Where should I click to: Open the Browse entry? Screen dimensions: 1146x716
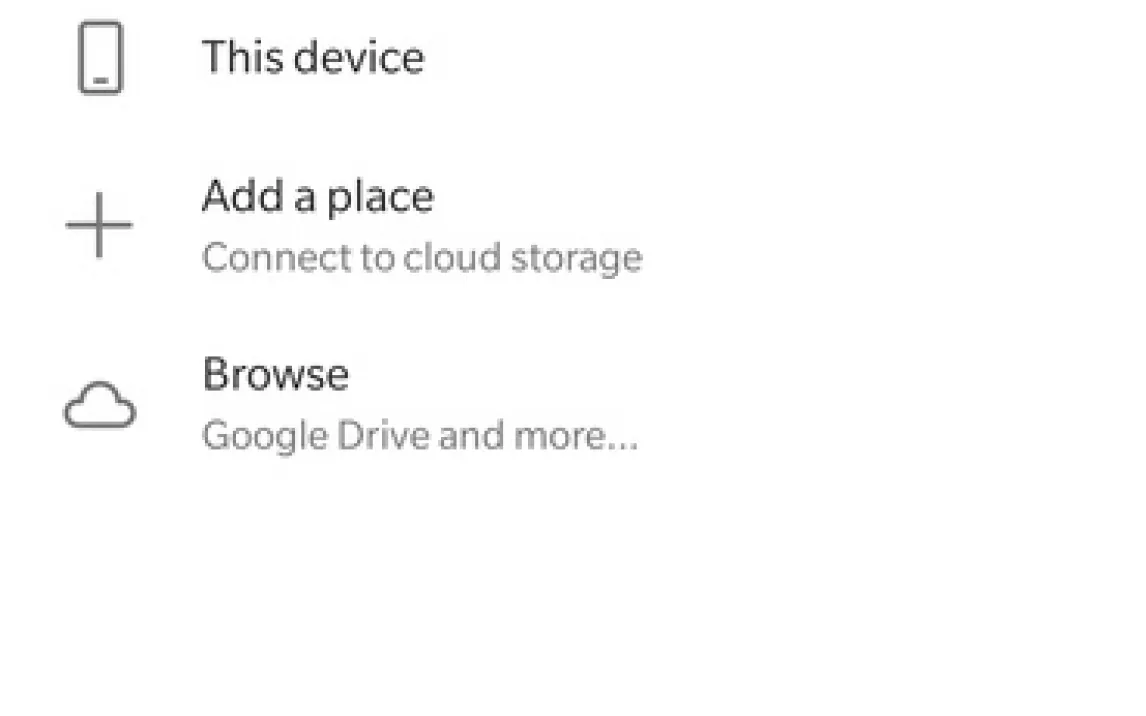click(x=275, y=376)
